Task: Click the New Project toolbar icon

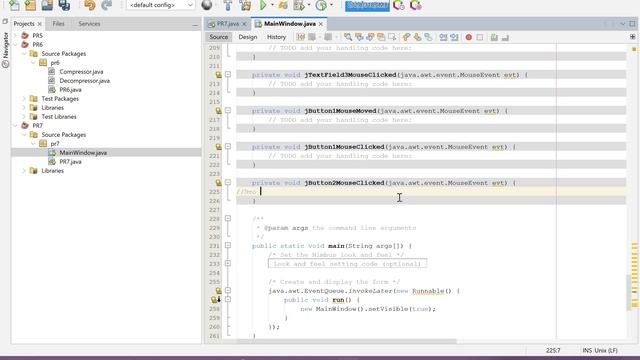Action: pos(30,5)
